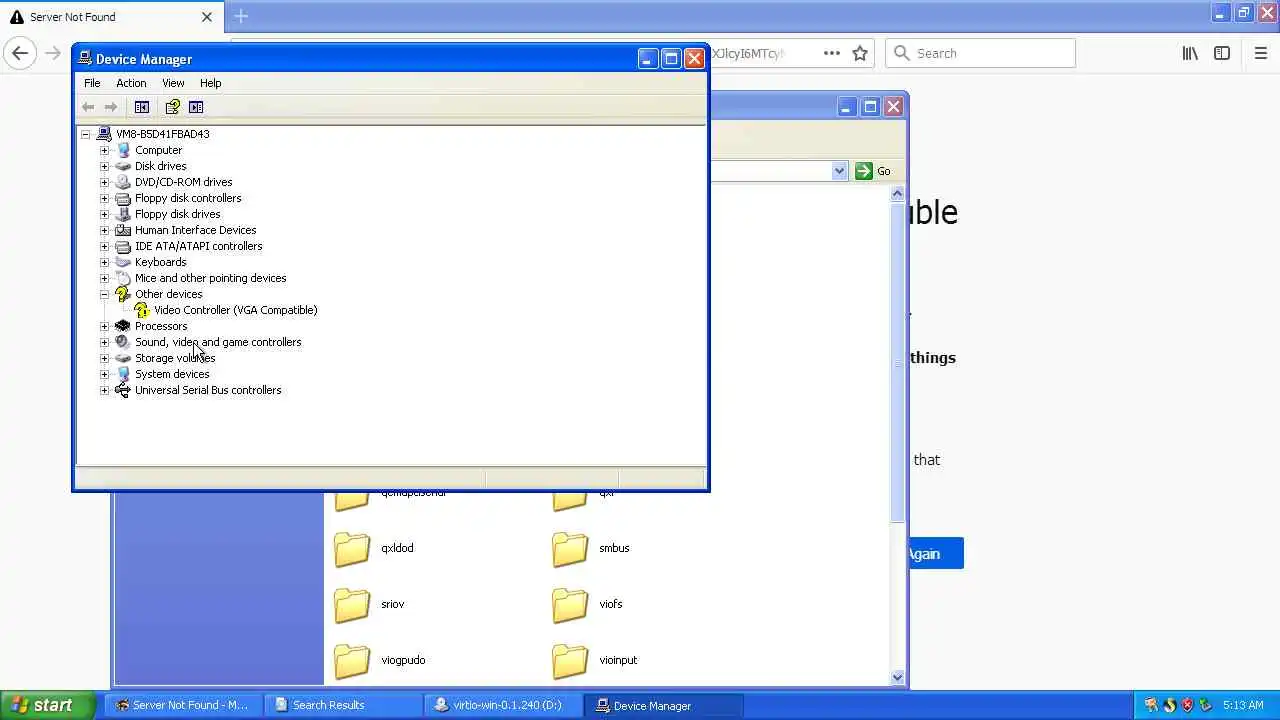Image resolution: width=1280 pixels, height=720 pixels.
Task: Click the Video Controller warning icon
Action: tap(142, 310)
